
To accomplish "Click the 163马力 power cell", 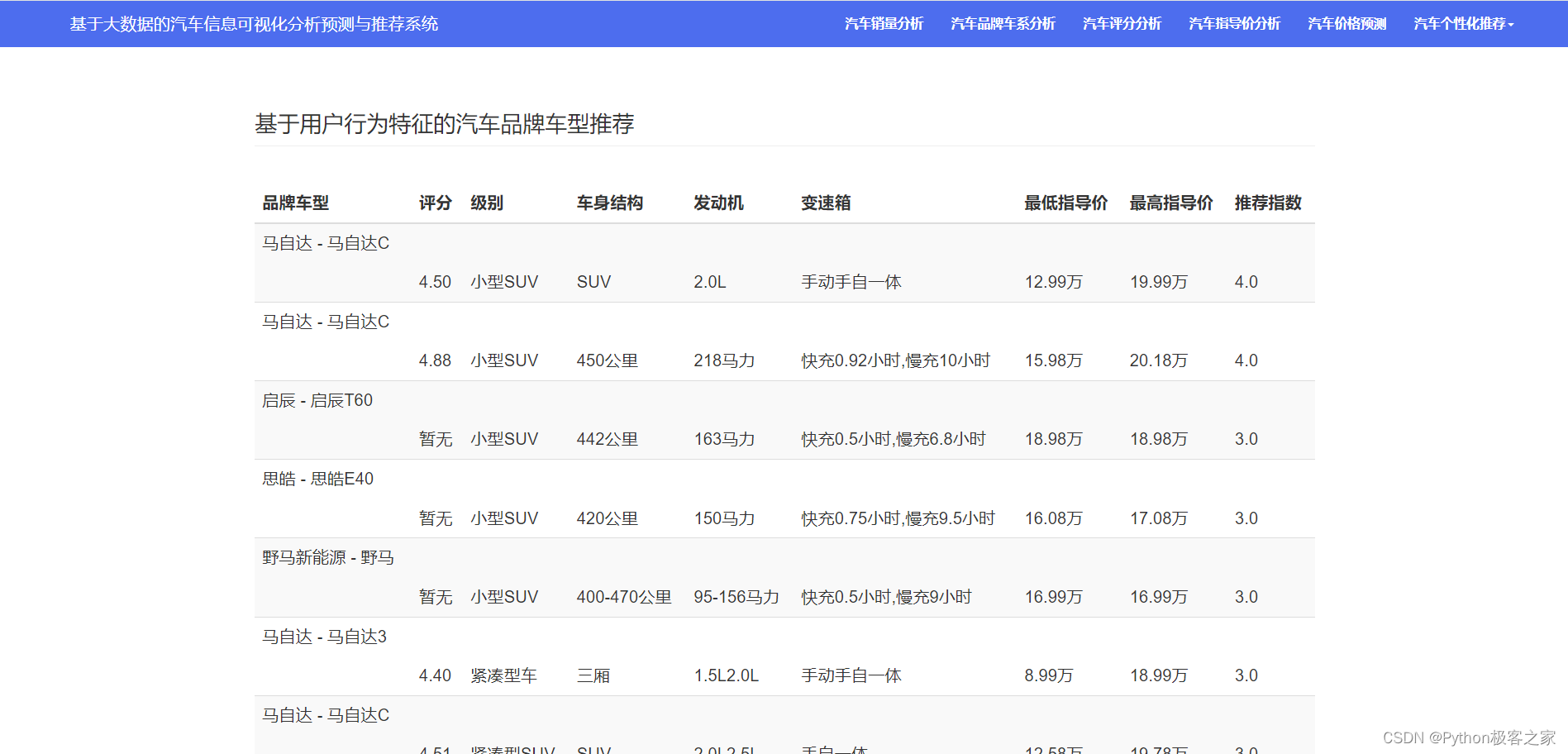I will pyautogui.click(x=724, y=439).
